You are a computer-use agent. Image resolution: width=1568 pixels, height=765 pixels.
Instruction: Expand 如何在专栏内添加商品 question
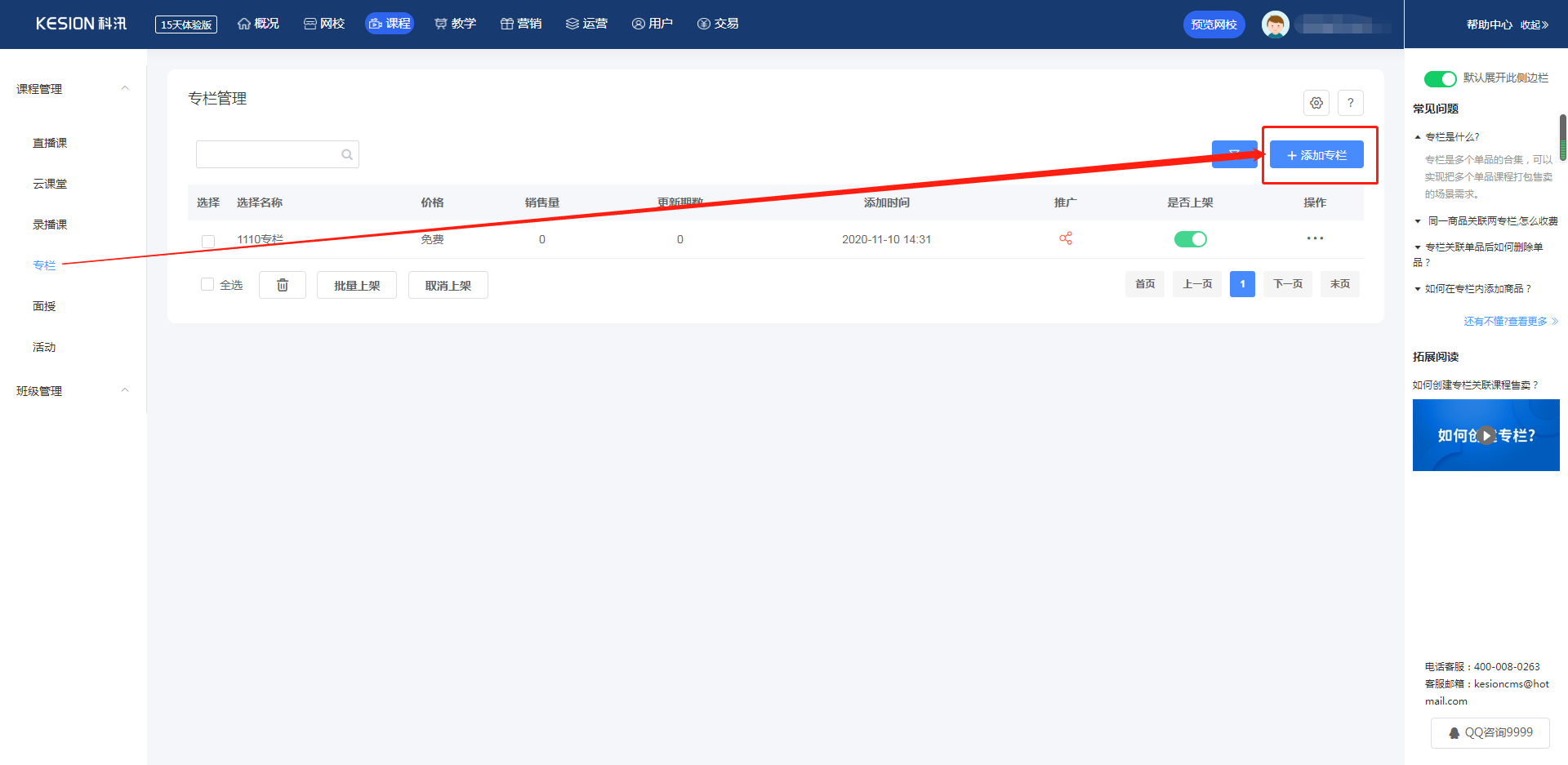click(x=1472, y=289)
